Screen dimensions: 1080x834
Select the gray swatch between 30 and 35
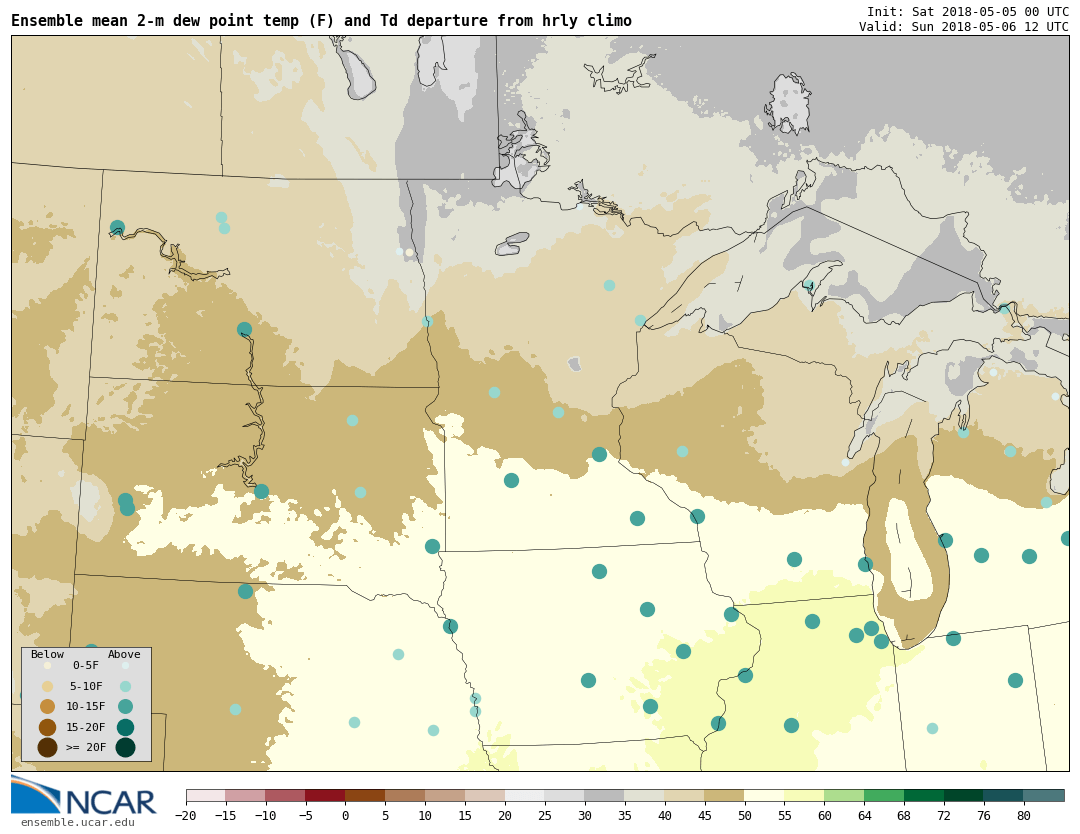click(604, 796)
